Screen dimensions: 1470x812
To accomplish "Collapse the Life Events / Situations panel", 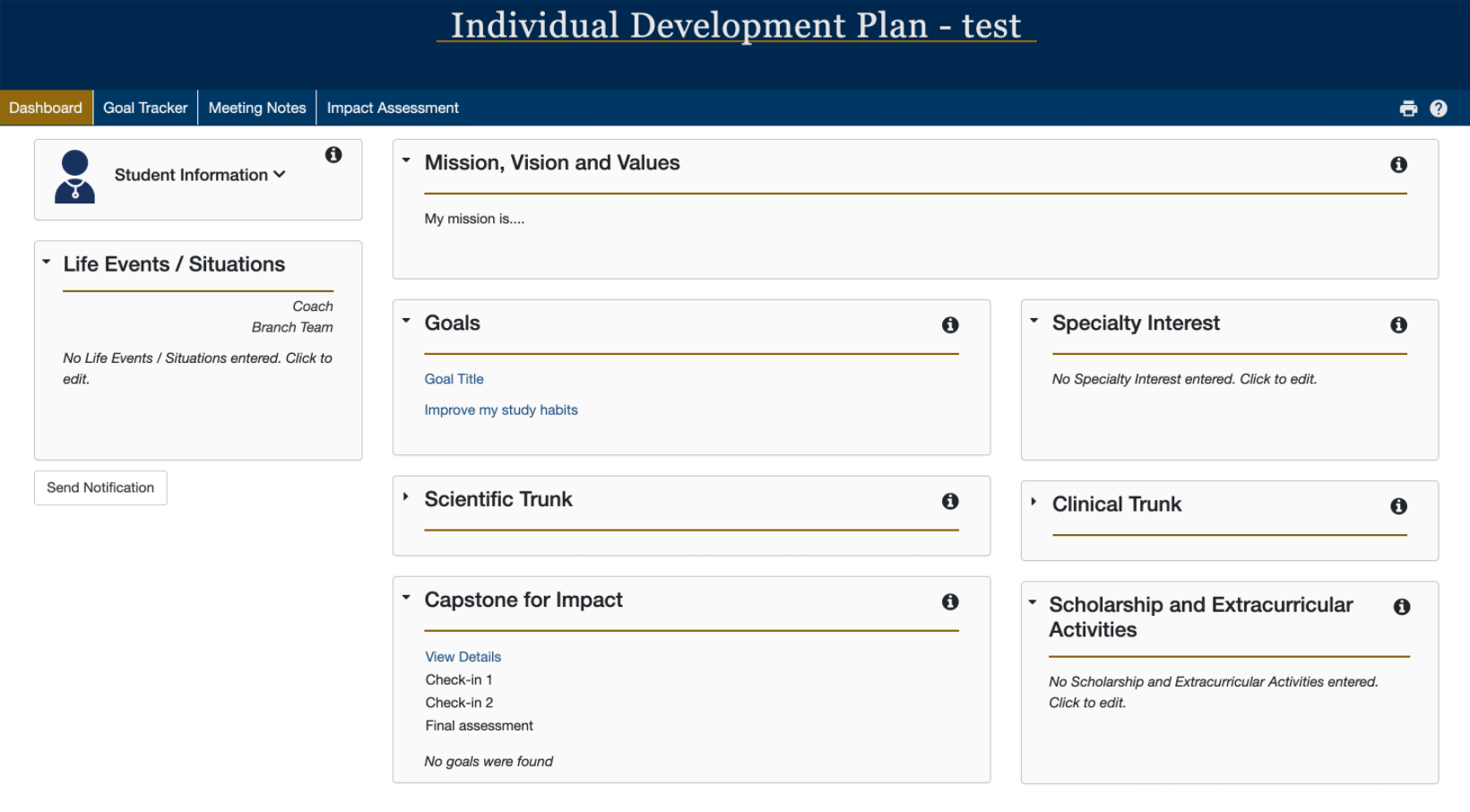I will point(47,262).
